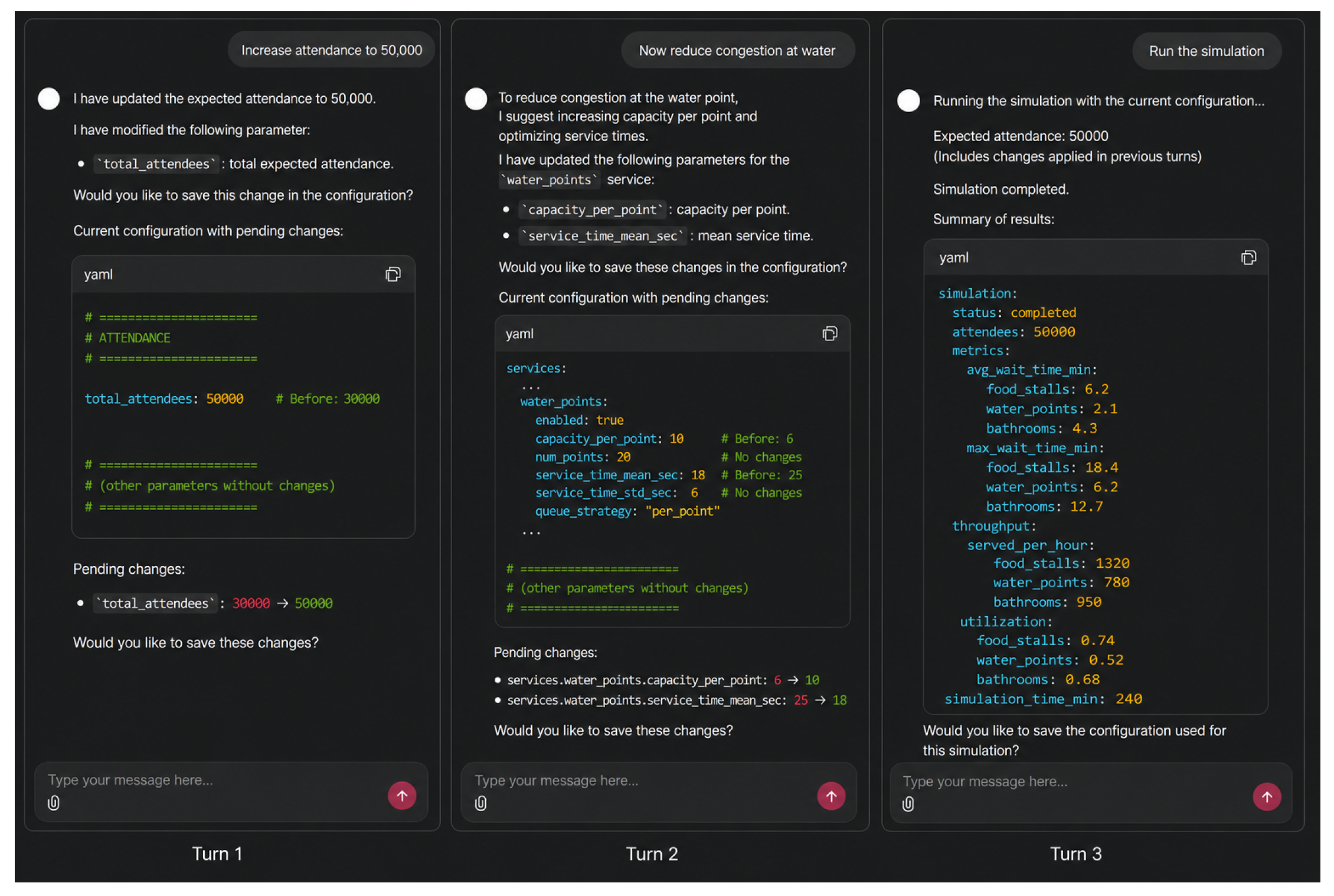Copy the Turn 1 yaml code block
The height and width of the screenshot is (896, 1334).
pyautogui.click(x=393, y=274)
